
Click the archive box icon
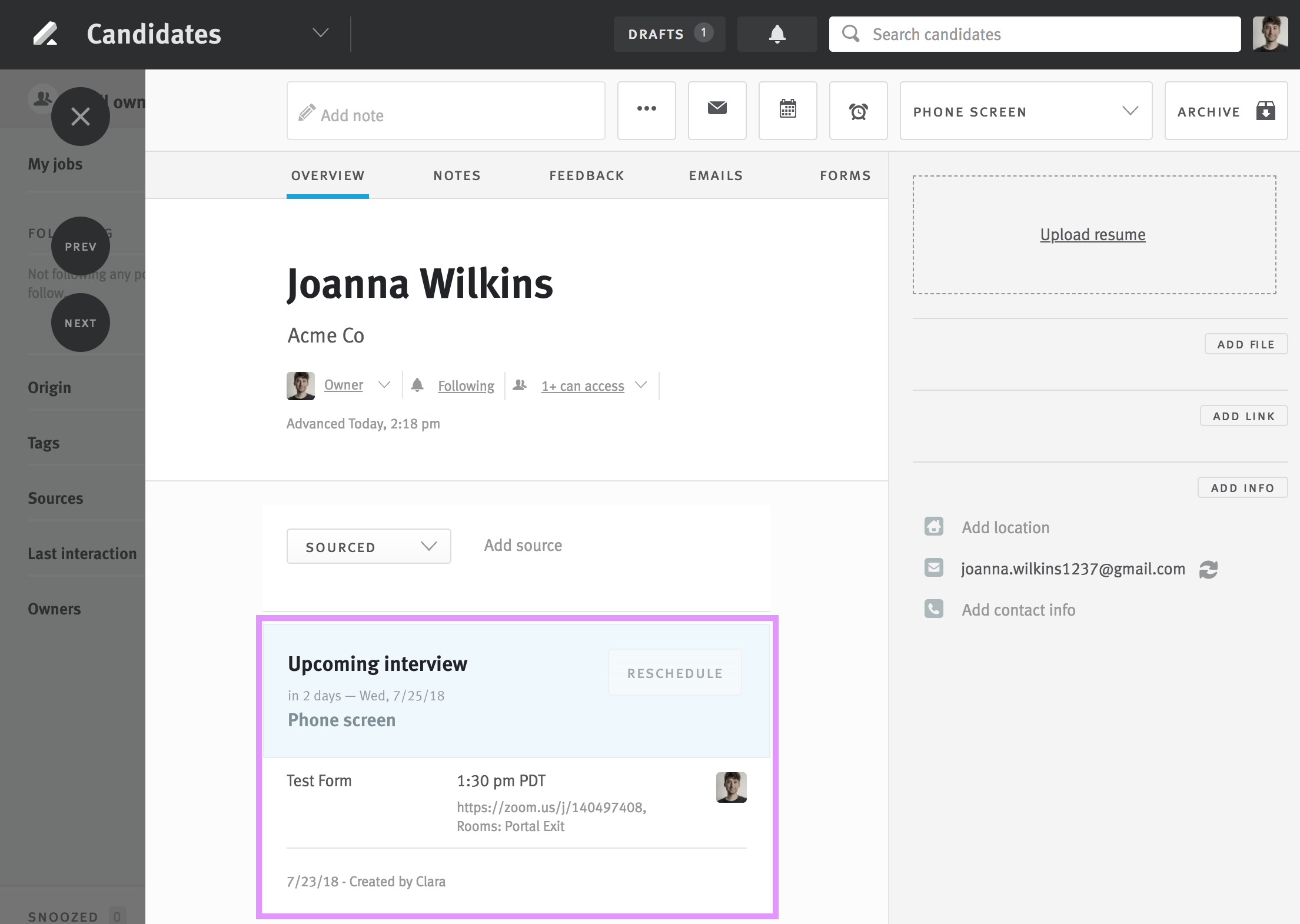coord(1265,111)
